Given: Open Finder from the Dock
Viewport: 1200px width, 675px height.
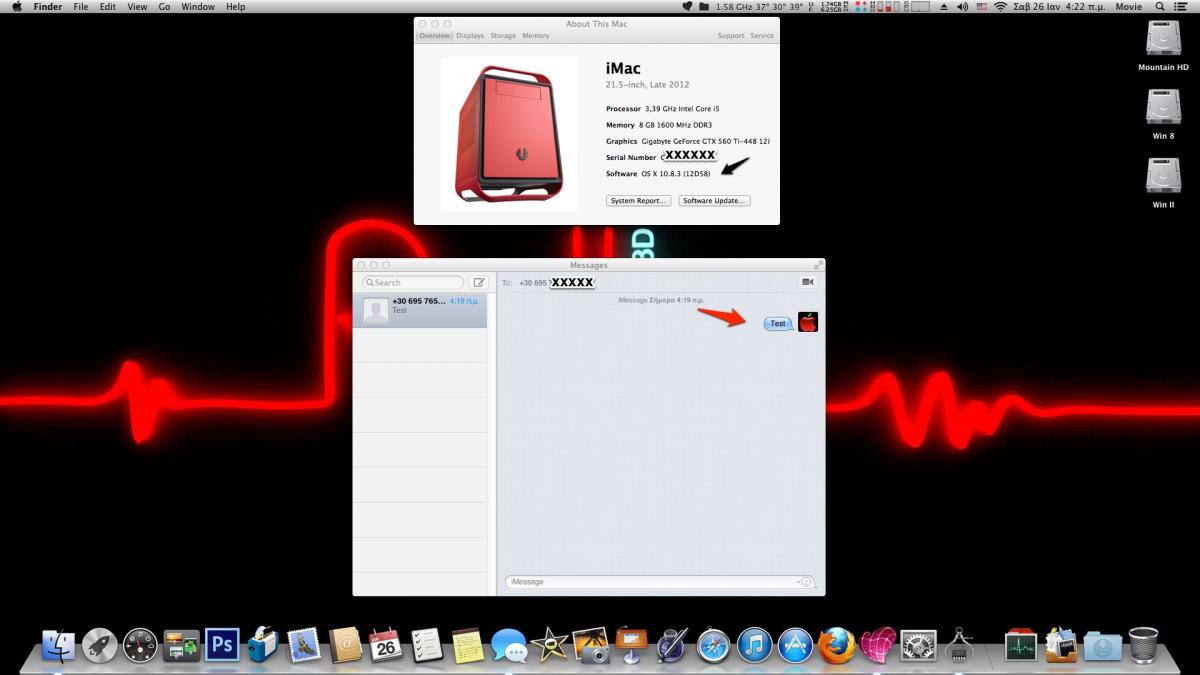Looking at the screenshot, I should pos(59,645).
